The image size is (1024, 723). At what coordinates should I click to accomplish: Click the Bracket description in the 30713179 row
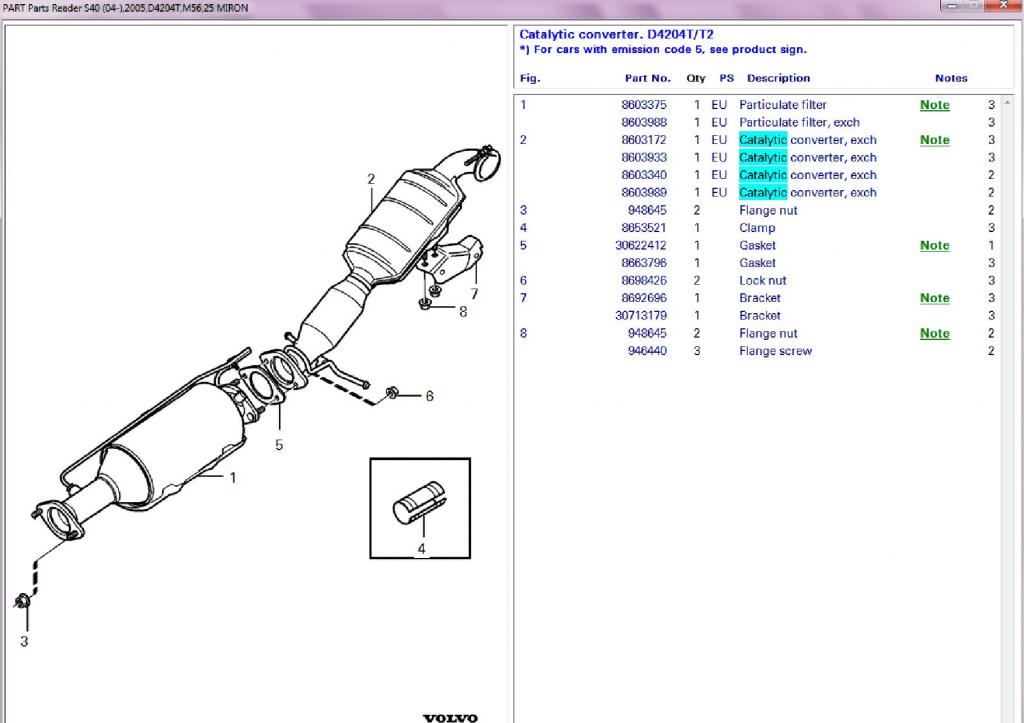pos(760,315)
